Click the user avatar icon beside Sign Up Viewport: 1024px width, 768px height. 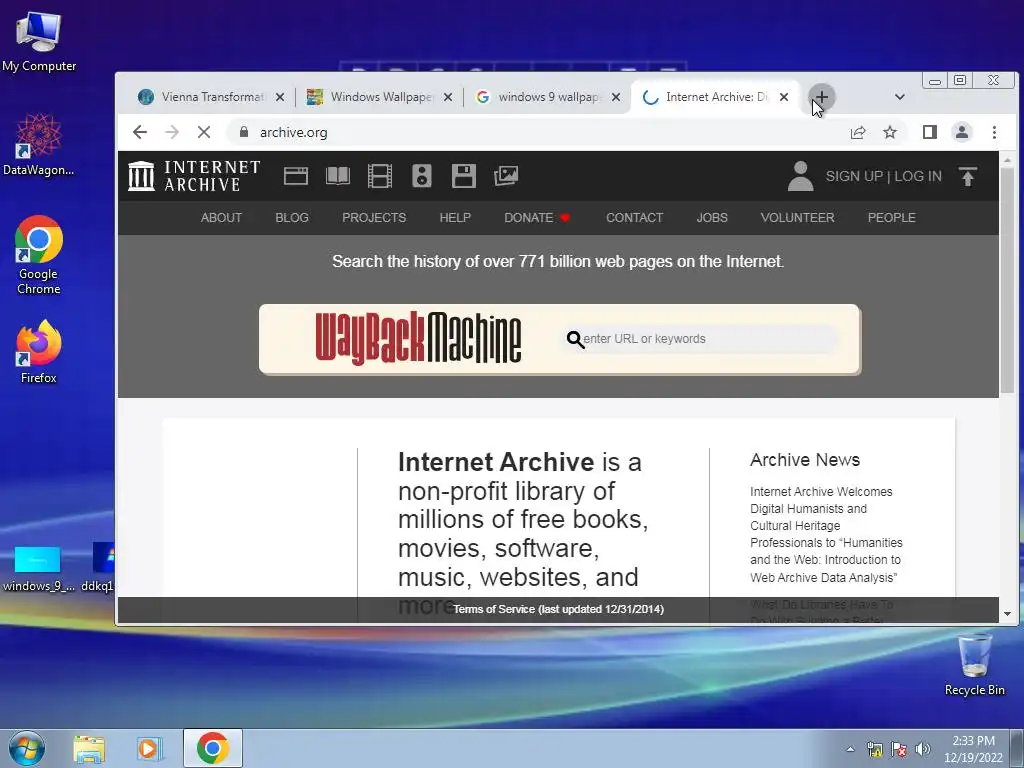tap(800, 176)
